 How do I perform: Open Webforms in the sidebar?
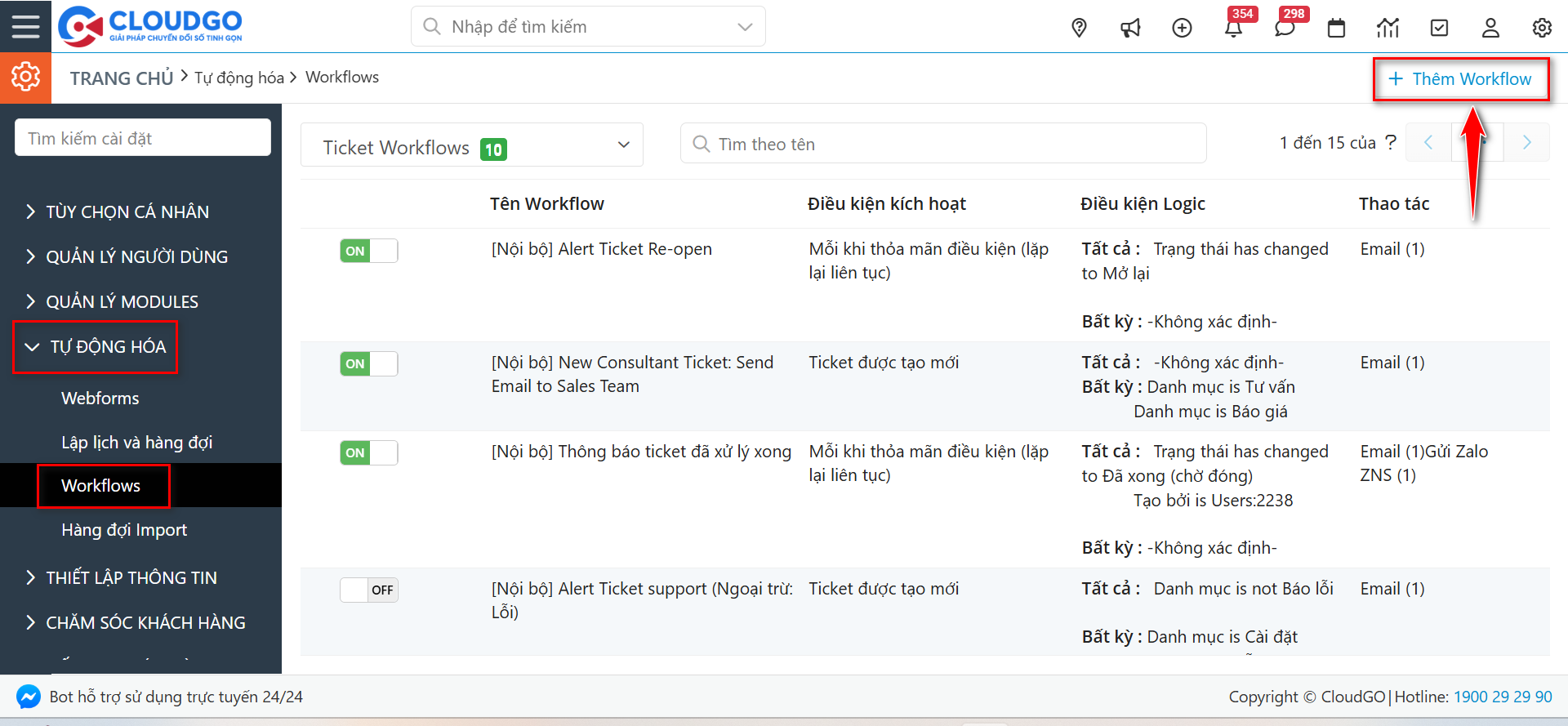[100, 399]
